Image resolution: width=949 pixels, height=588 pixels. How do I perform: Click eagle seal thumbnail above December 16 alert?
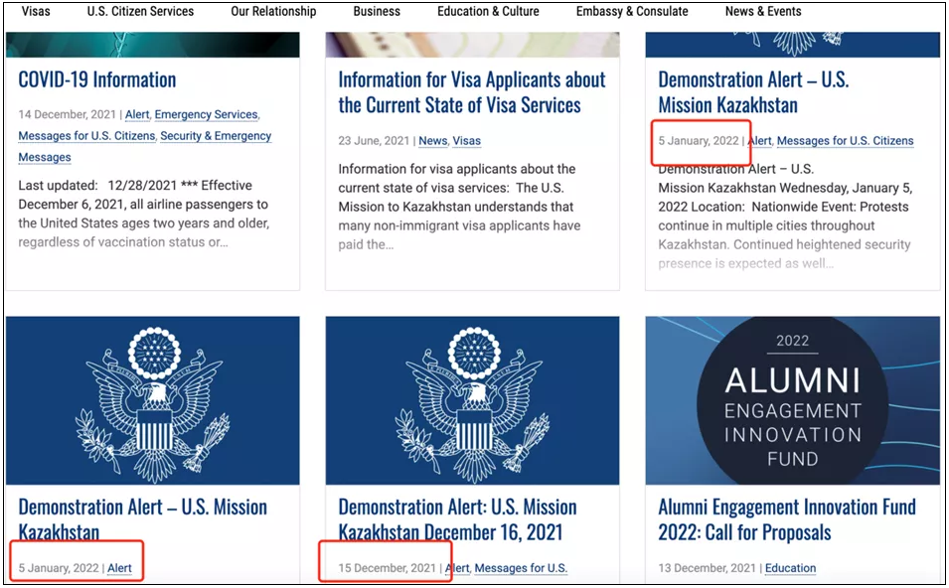(472, 400)
